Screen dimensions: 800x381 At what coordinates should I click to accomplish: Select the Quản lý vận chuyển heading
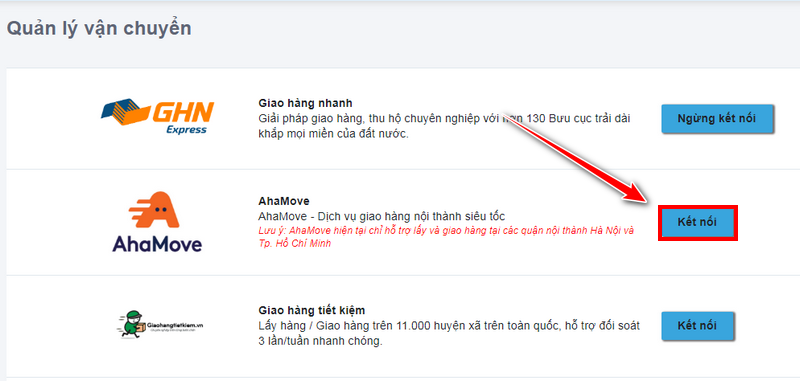[x=99, y=29]
